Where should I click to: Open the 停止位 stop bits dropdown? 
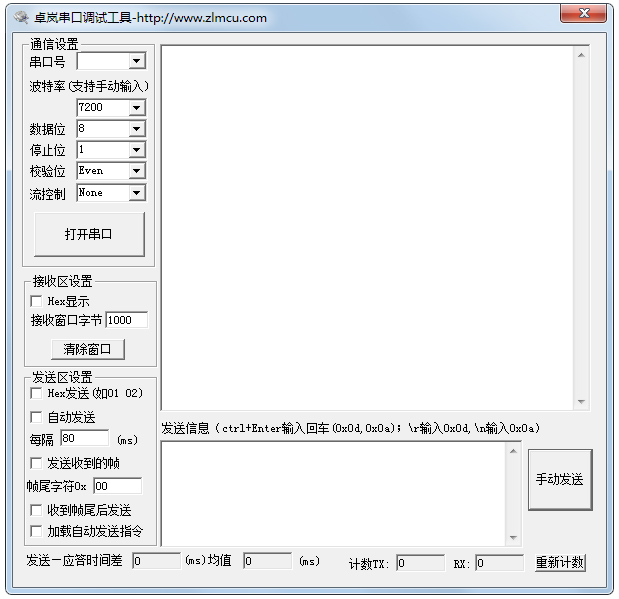137,150
